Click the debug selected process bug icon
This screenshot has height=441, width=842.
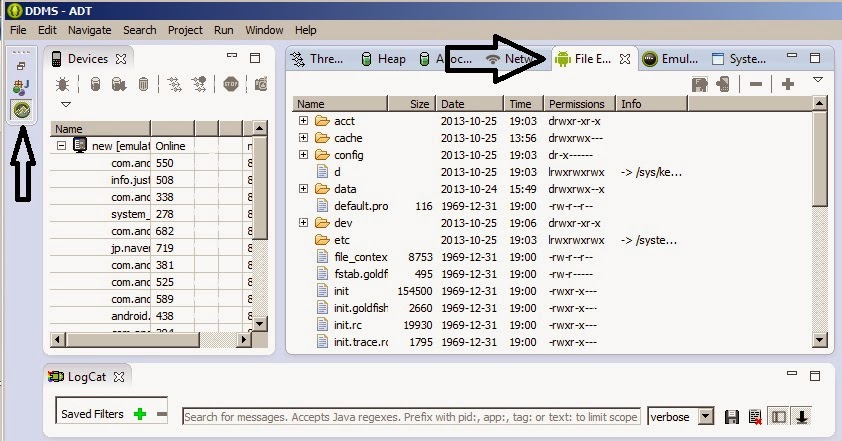pyautogui.click(x=62, y=84)
